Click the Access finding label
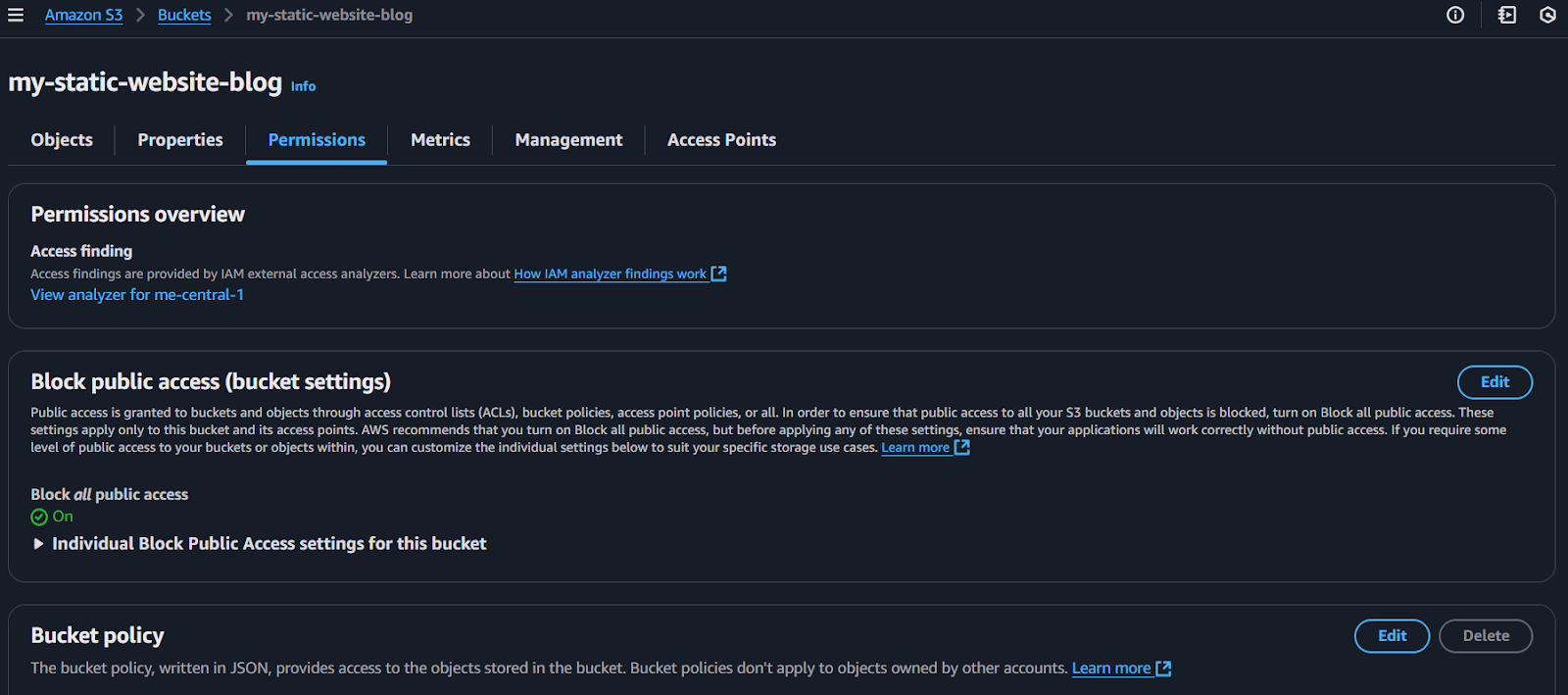 tap(81, 251)
